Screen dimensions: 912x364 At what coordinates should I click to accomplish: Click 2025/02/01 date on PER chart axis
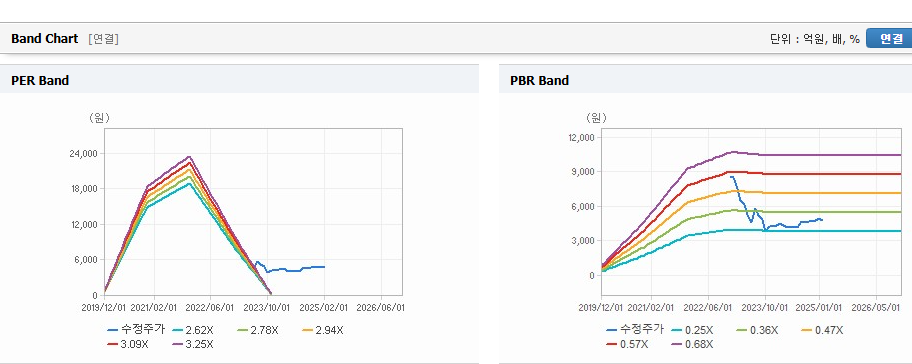tap(325, 307)
